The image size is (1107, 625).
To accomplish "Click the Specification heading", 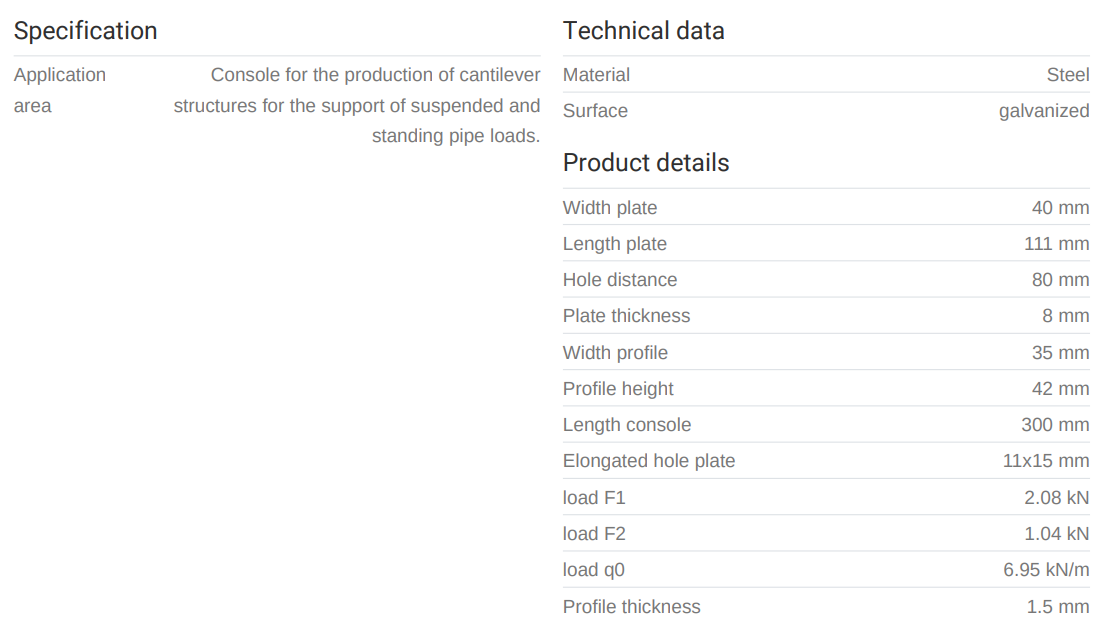I will [85, 31].
